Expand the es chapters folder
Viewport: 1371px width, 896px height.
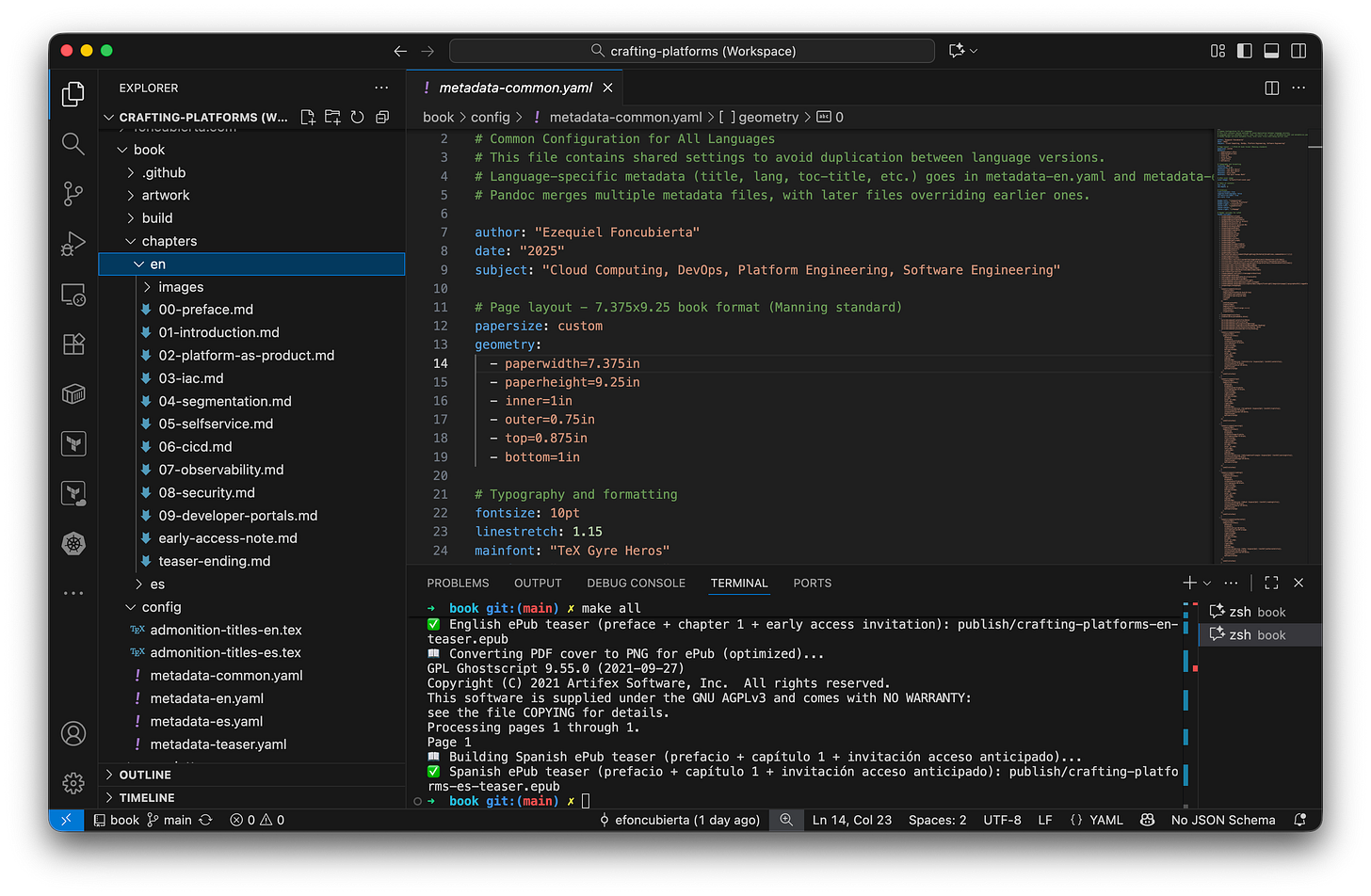coord(157,584)
